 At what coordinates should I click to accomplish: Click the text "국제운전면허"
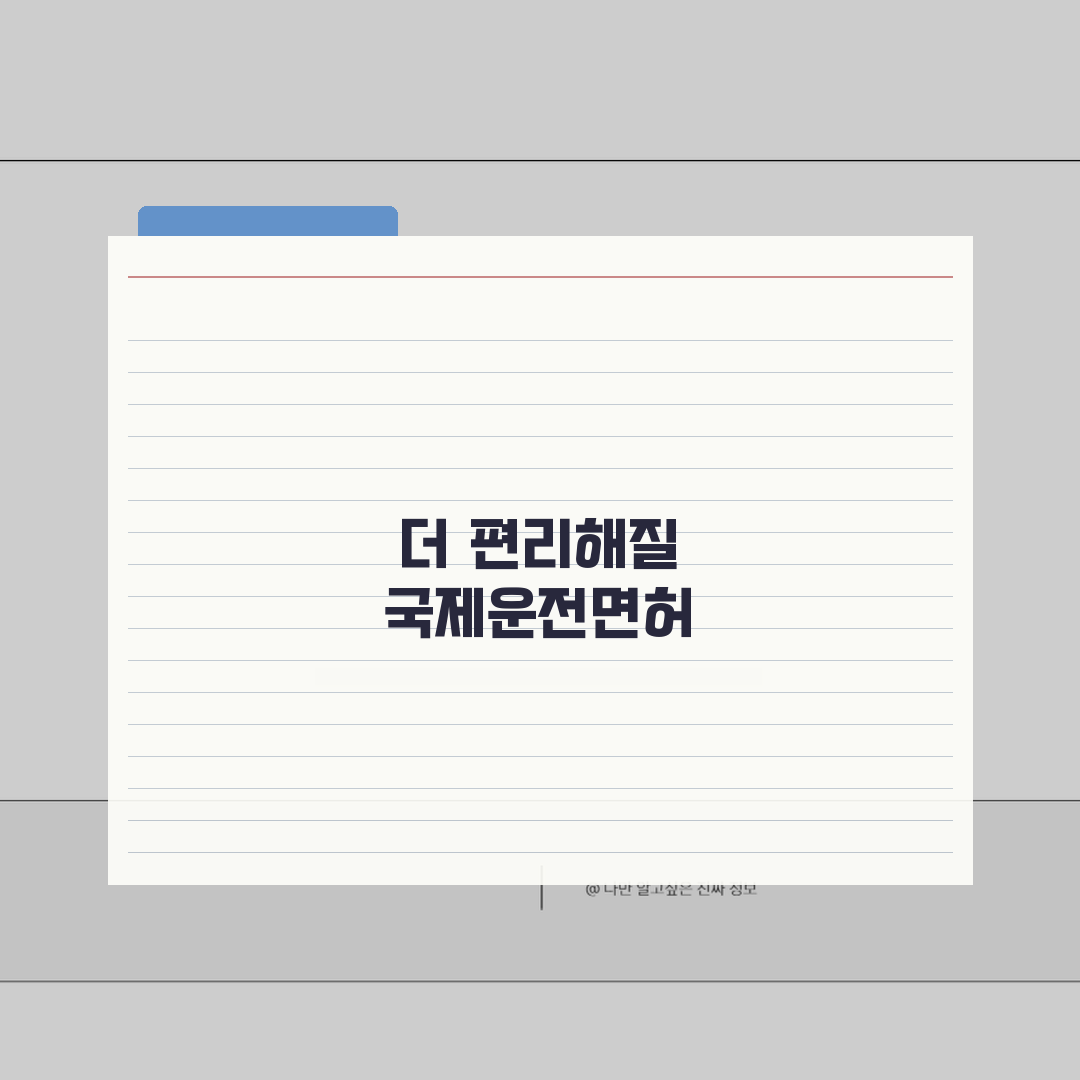click(x=539, y=612)
